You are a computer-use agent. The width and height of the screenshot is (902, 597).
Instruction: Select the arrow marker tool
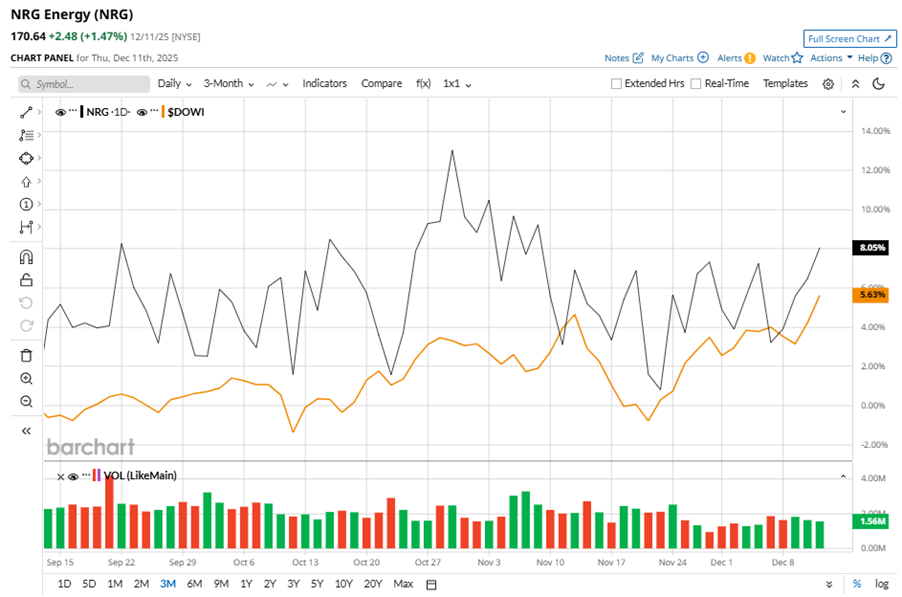[x=26, y=182]
